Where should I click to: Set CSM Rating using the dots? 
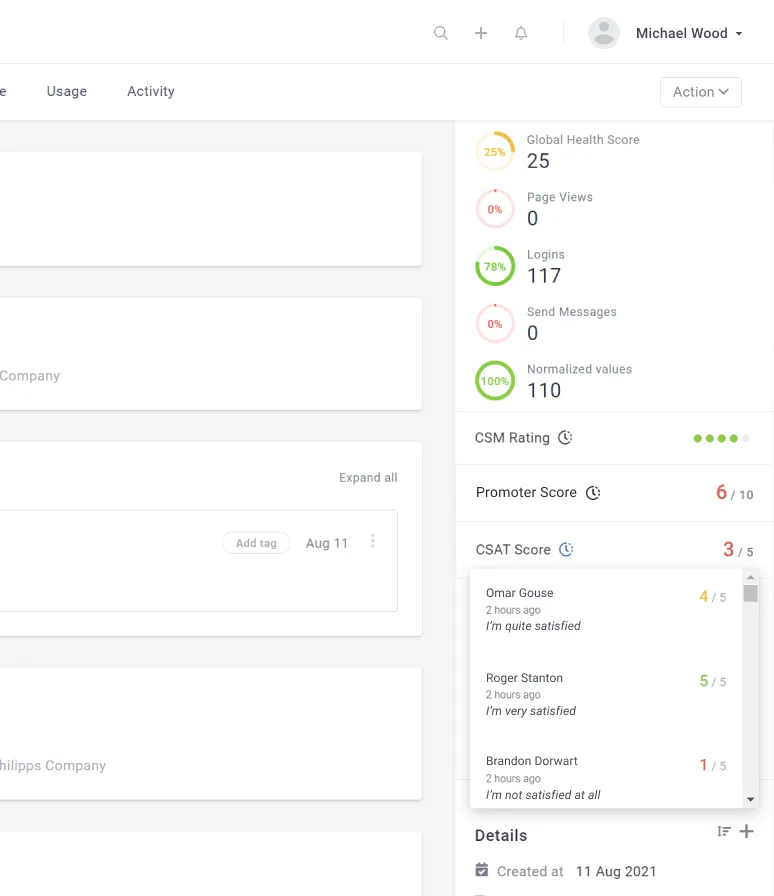pyautogui.click(x=721, y=438)
